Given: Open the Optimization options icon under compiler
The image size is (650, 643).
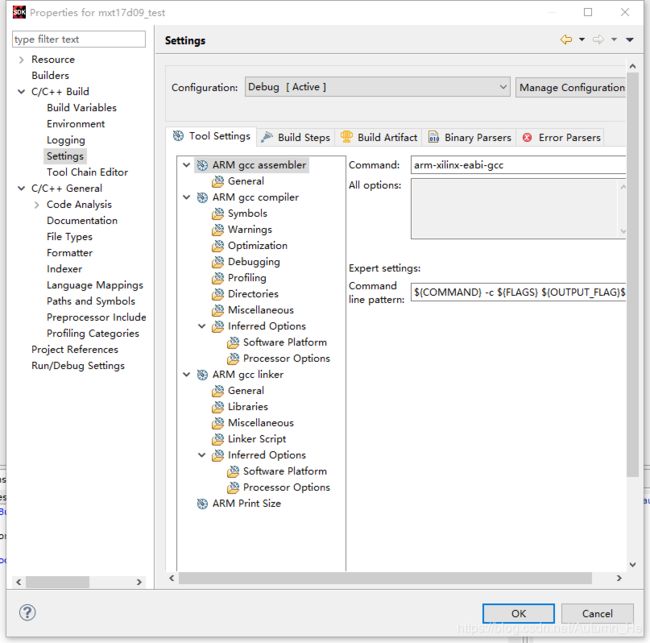Looking at the screenshot, I should tap(218, 245).
